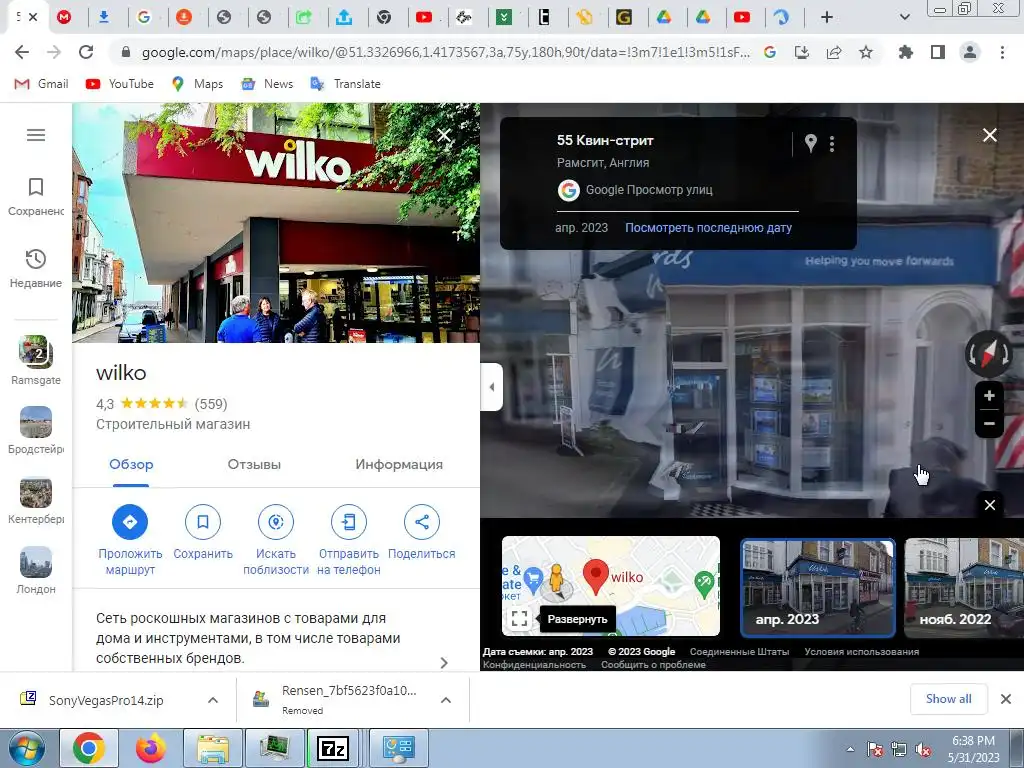Open the Условия использования link
Viewport: 1024px width, 768px height.
point(861,652)
